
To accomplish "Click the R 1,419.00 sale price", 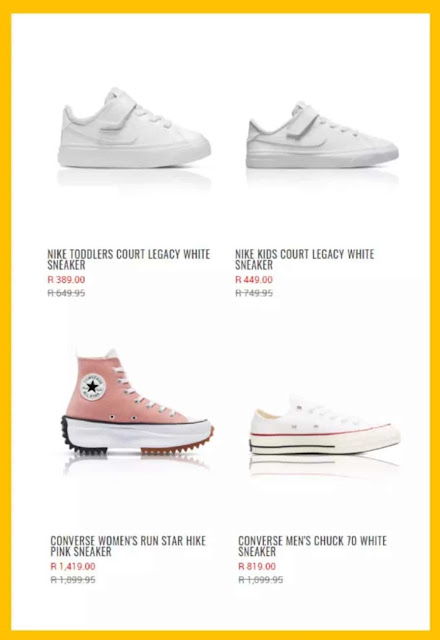I will pos(73,566).
